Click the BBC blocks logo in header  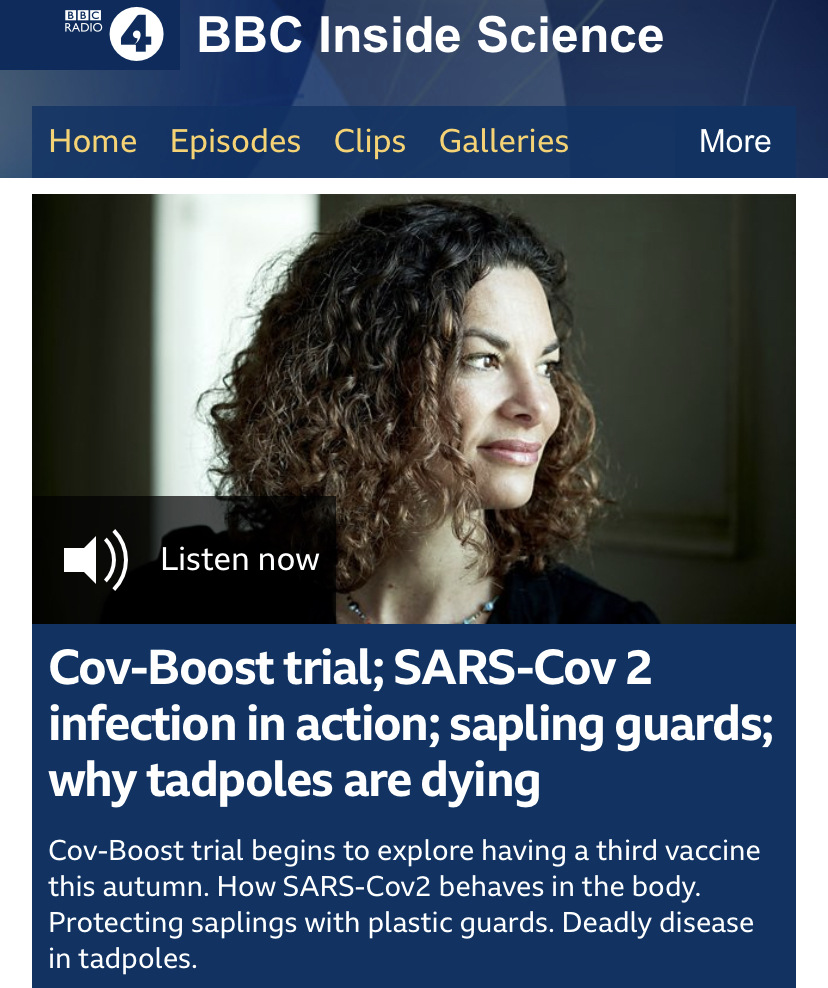(x=83, y=16)
